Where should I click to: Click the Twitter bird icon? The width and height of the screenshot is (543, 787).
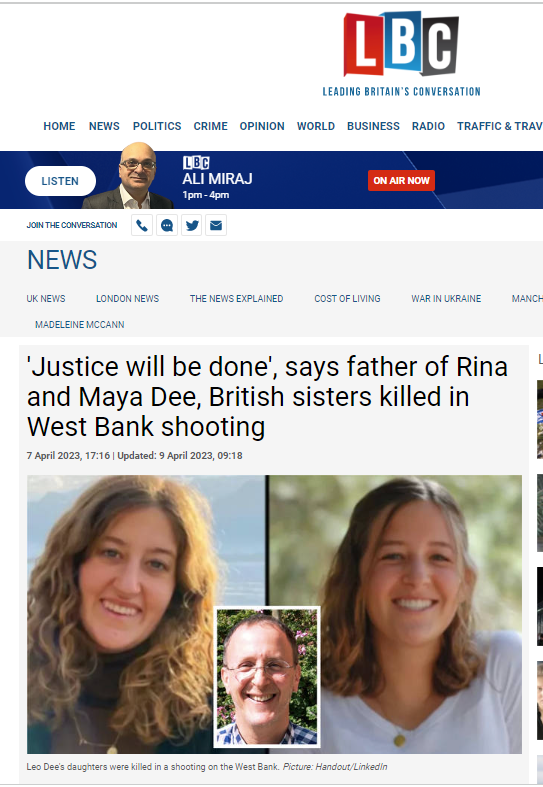coord(192,225)
